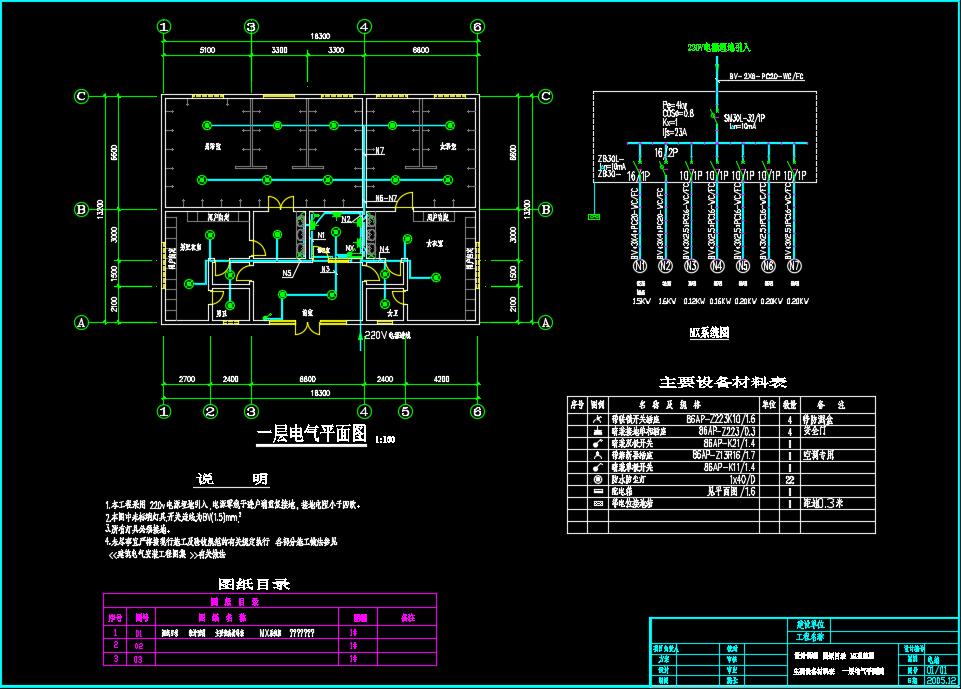
Task: Click the 空调专用 remark cell
Action: 818,455
